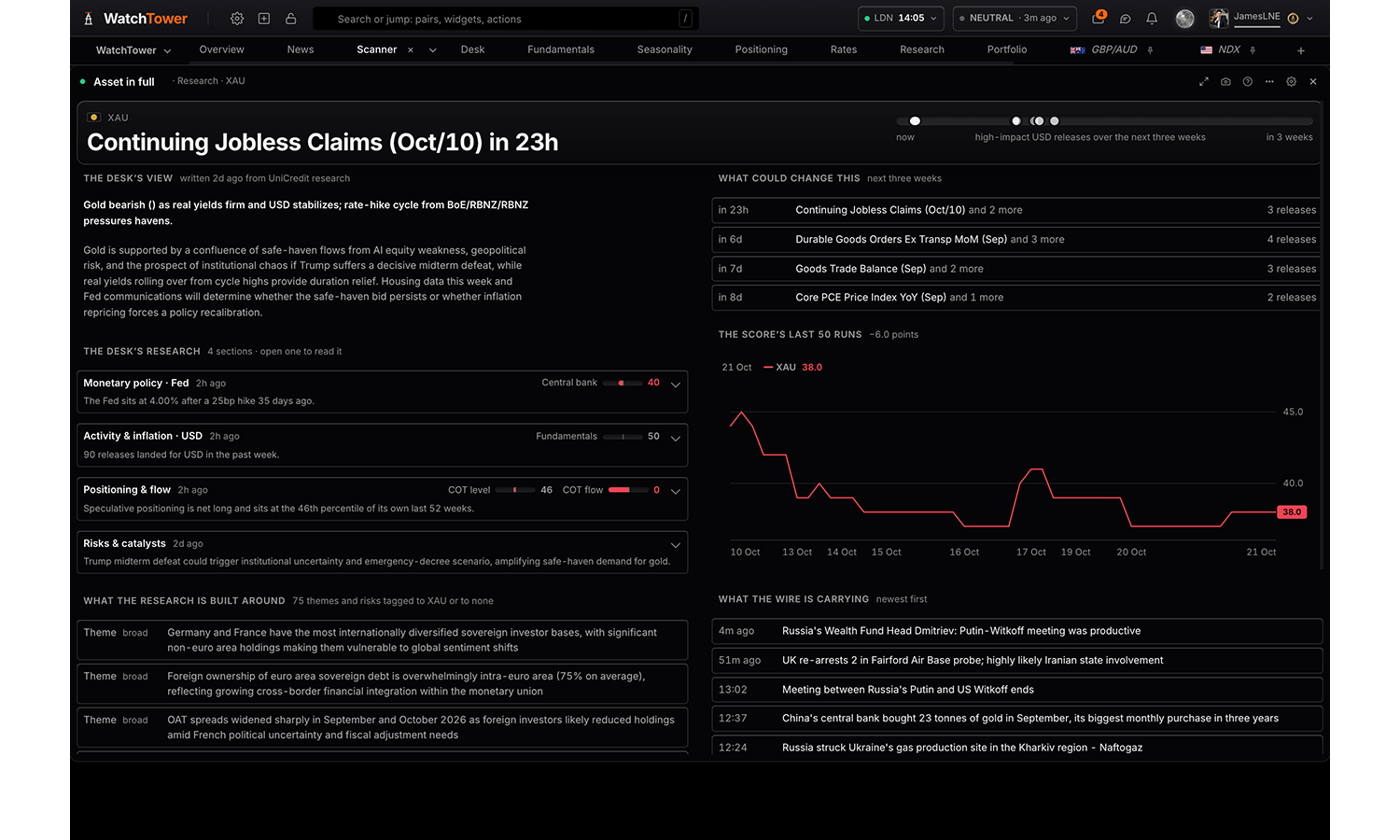The width and height of the screenshot is (1400, 840).
Task: Click the pin icon next to NDX
Action: [x=1253, y=50]
